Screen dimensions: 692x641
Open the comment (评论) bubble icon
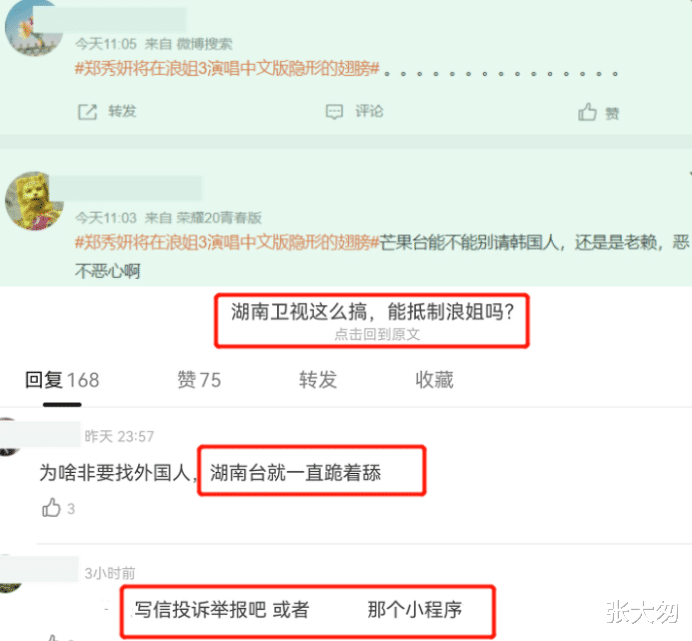tap(334, 112)
